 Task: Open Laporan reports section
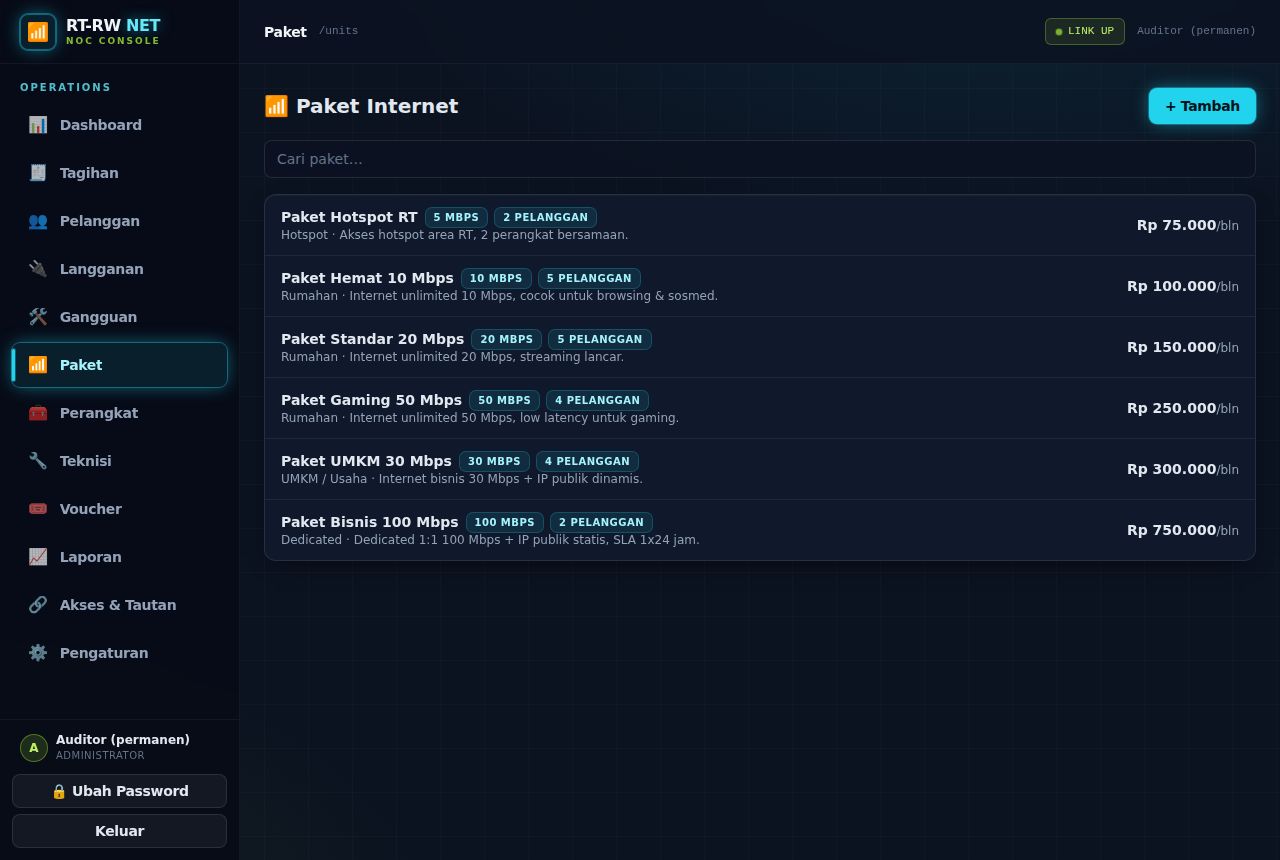[x=120, y=557]
